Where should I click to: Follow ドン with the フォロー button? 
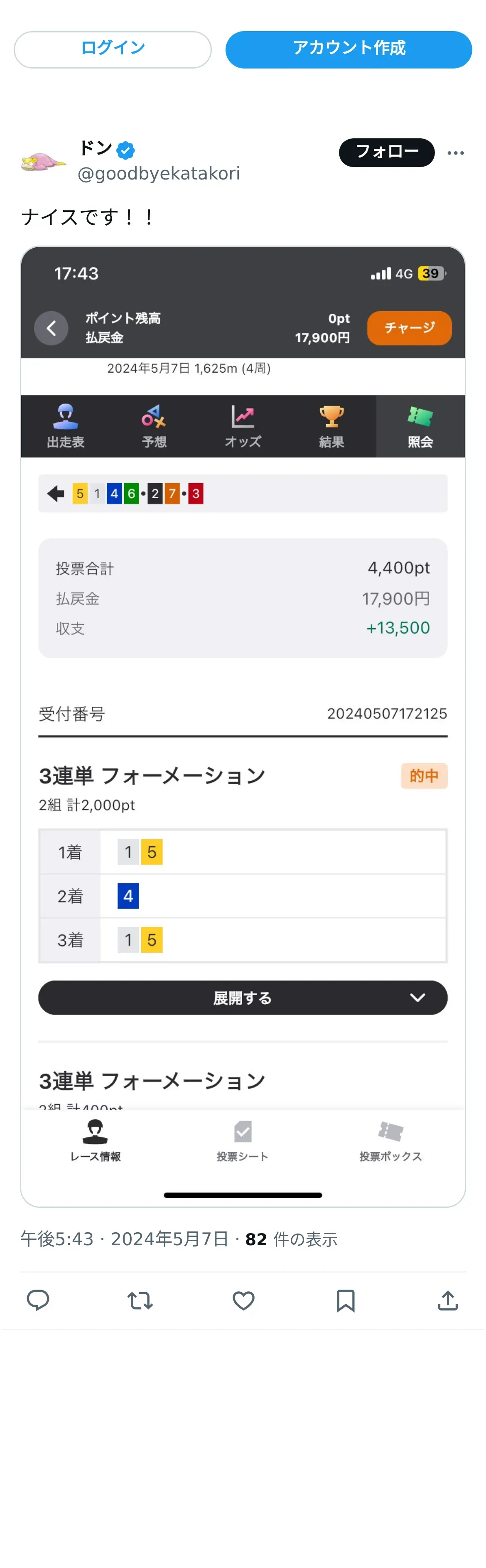pos(386,152)
